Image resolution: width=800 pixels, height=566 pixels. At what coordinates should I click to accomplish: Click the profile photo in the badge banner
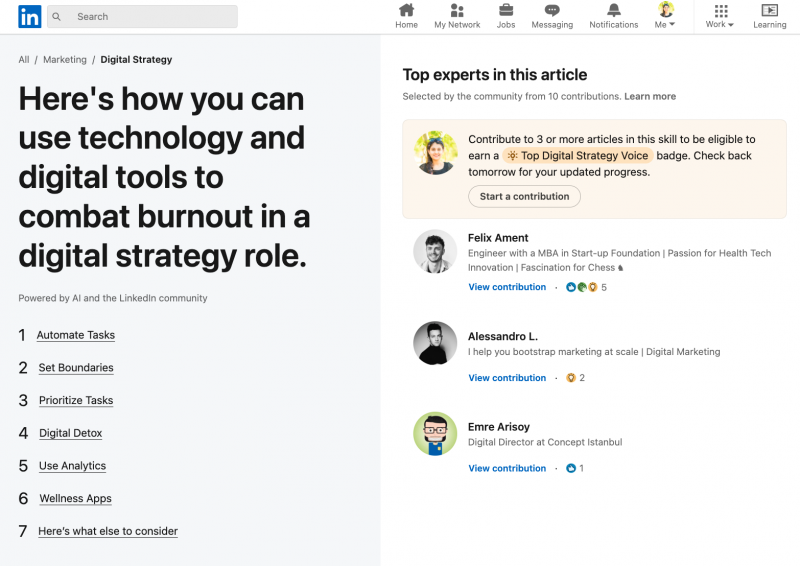pos(435,153)
